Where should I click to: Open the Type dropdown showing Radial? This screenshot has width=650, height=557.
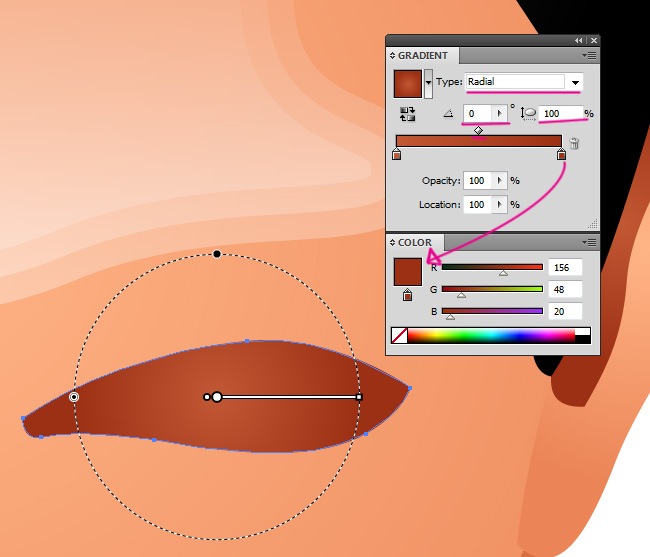575,82
